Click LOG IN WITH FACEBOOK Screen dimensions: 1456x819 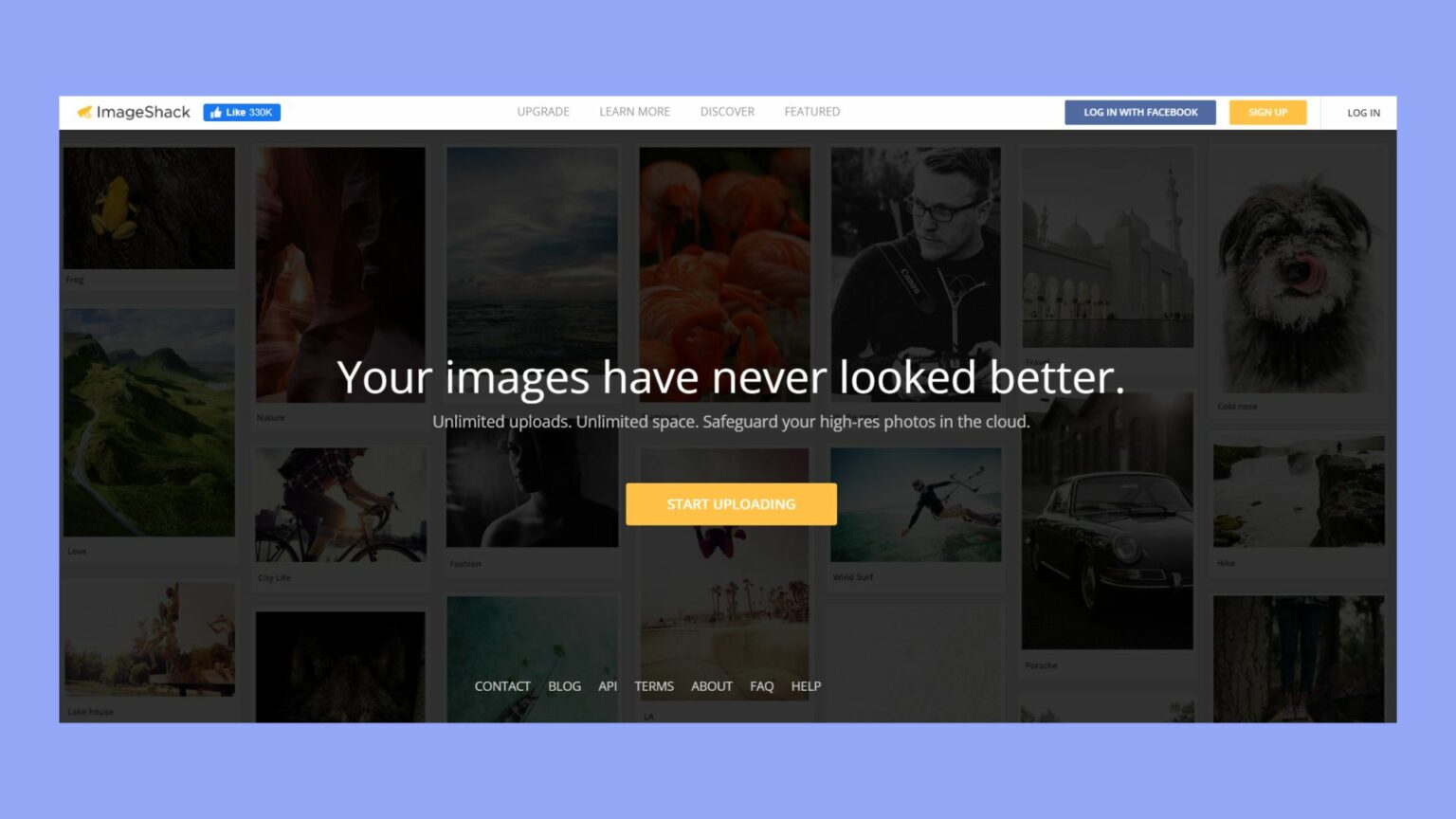[1140, 112]
